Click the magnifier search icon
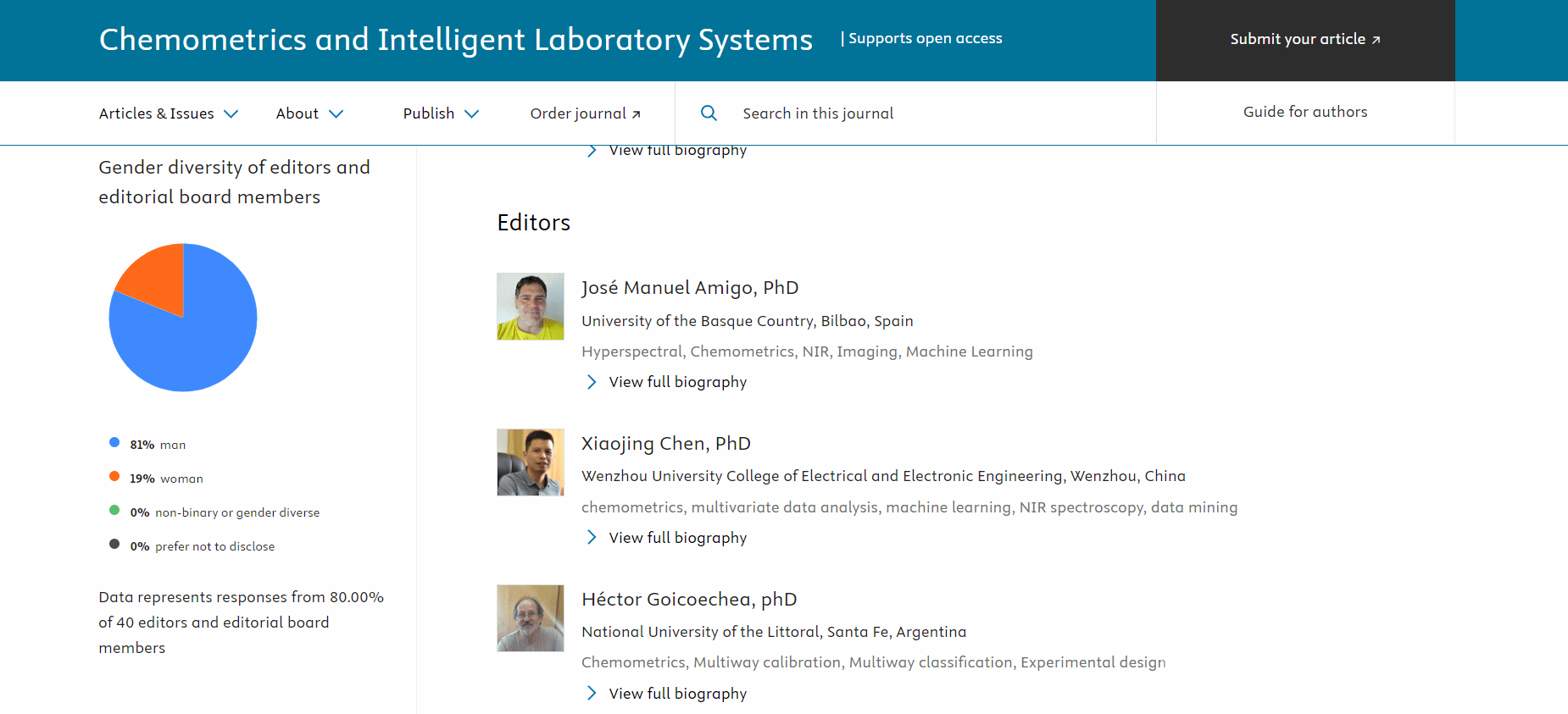 (x=709, y=113)
